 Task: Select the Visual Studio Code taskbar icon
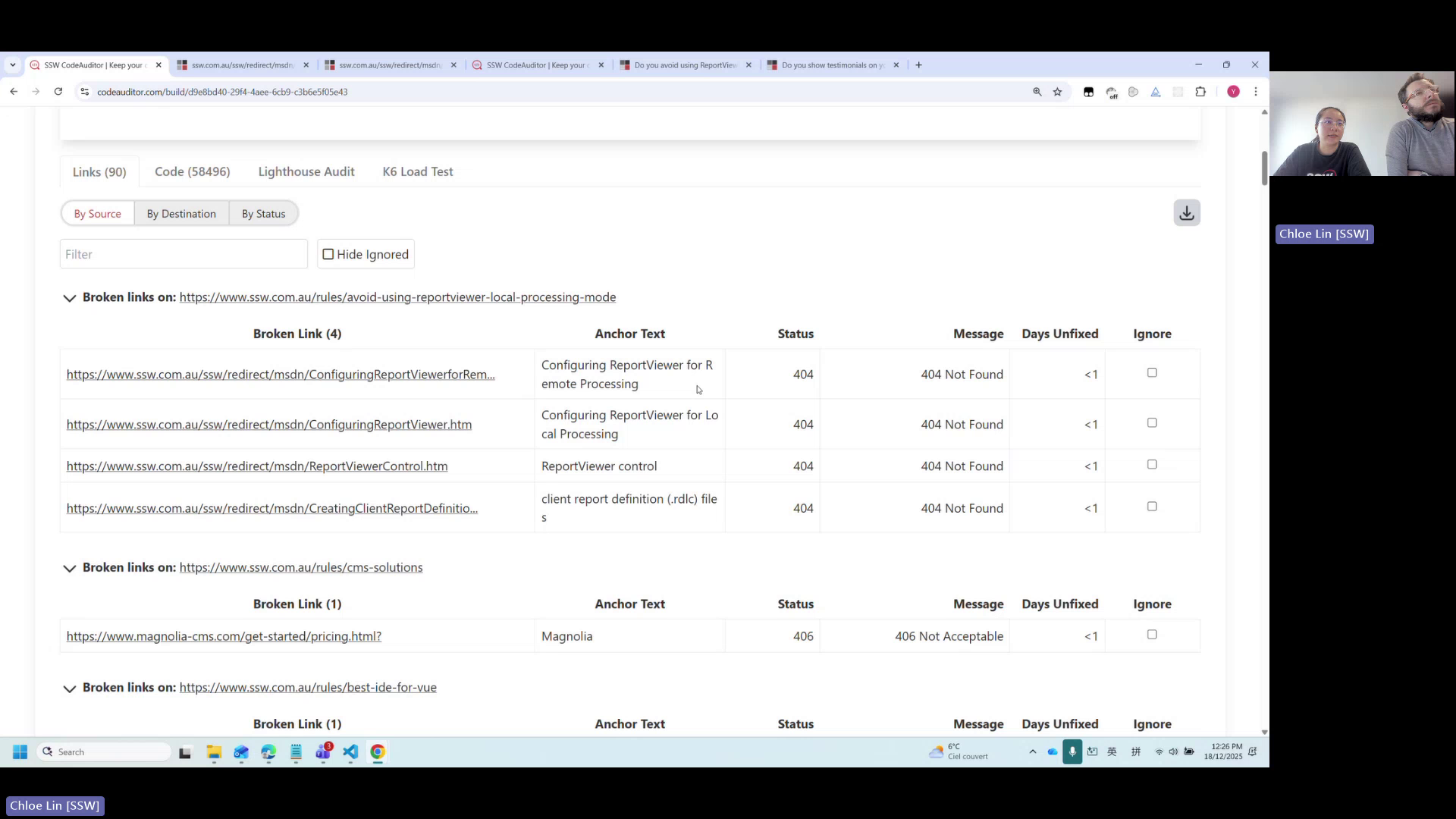[x=350, y=752]
